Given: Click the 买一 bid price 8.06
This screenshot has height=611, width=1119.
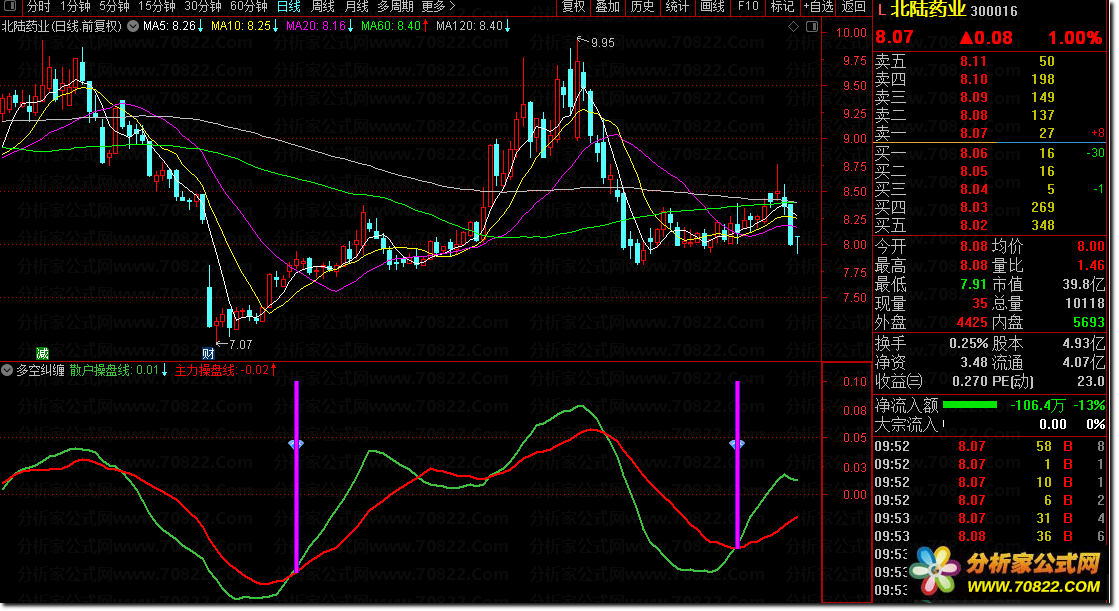Looking at the screenshot, I should click(x=973, y=153).
